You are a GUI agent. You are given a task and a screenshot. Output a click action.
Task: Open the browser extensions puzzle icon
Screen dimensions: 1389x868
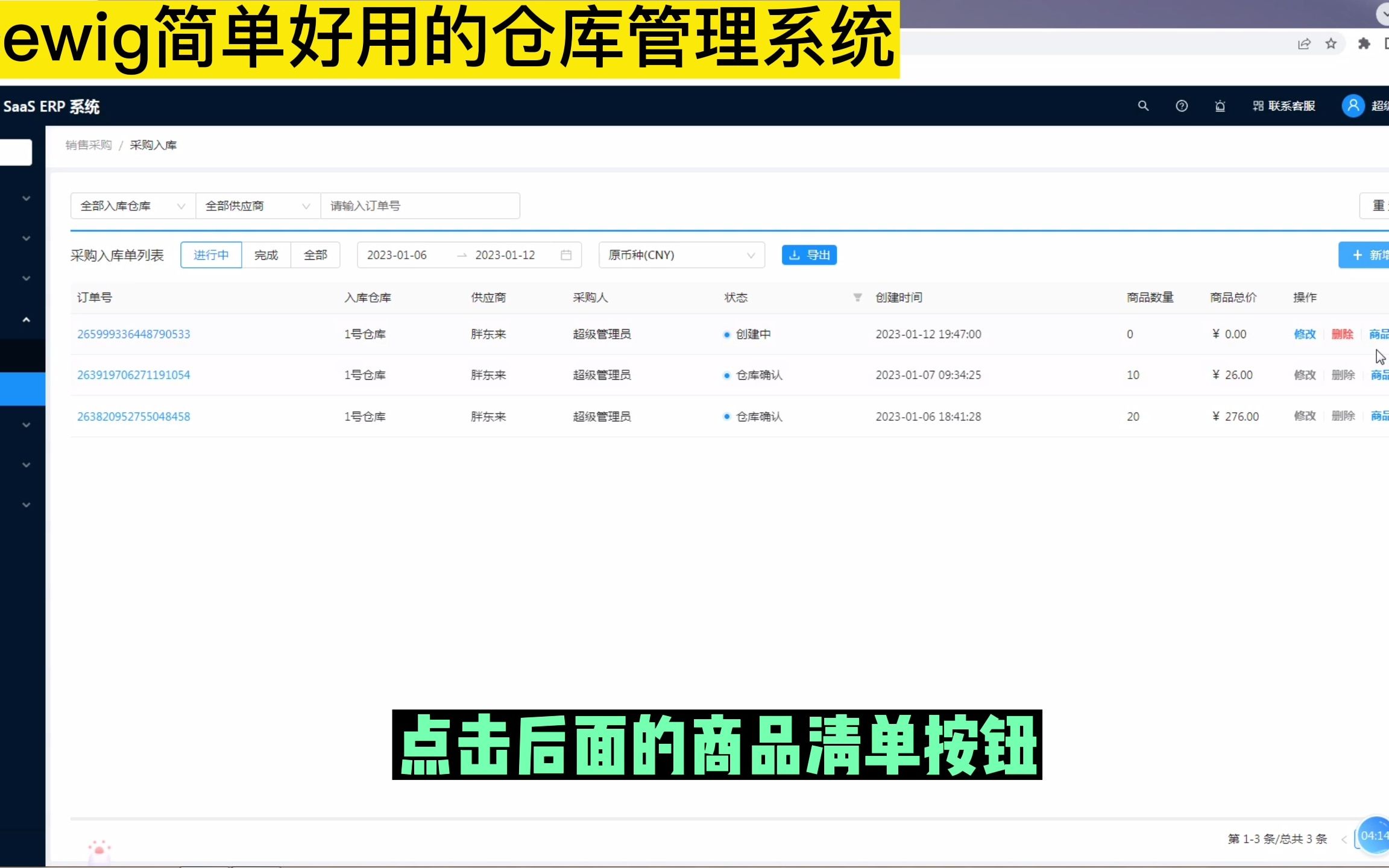pyautogui.click(x=1363, y=43)
